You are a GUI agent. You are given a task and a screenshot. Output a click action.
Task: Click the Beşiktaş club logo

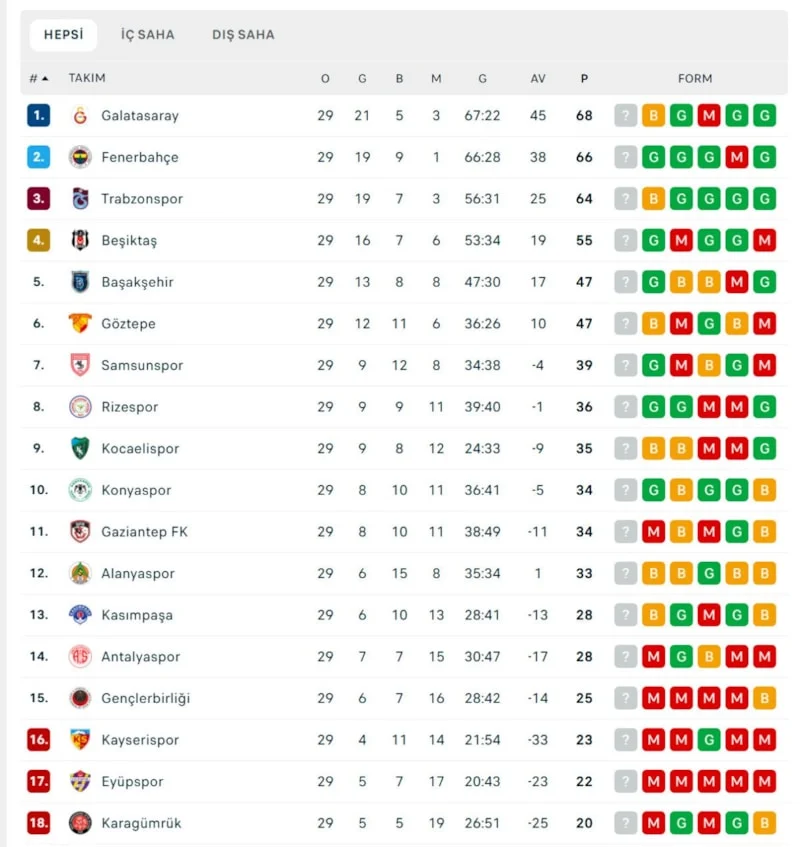point(80,240)
